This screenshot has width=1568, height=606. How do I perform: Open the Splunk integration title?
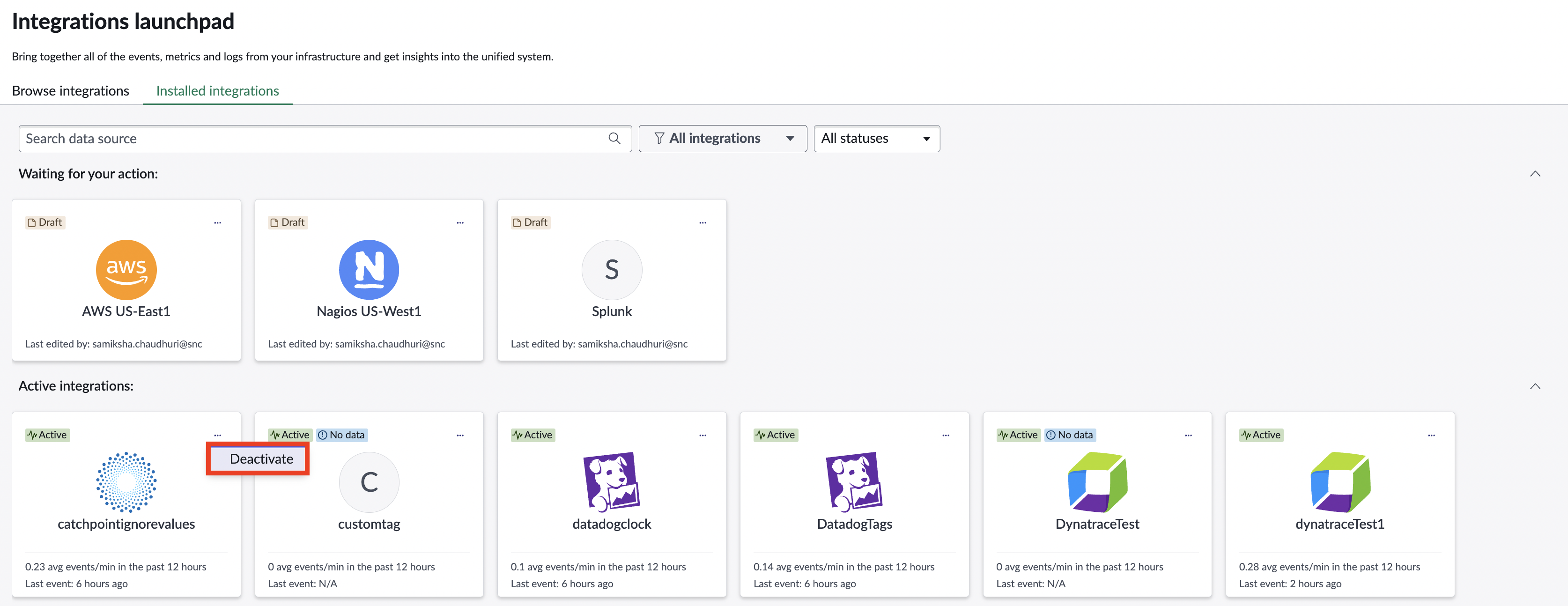click(612, 311)
